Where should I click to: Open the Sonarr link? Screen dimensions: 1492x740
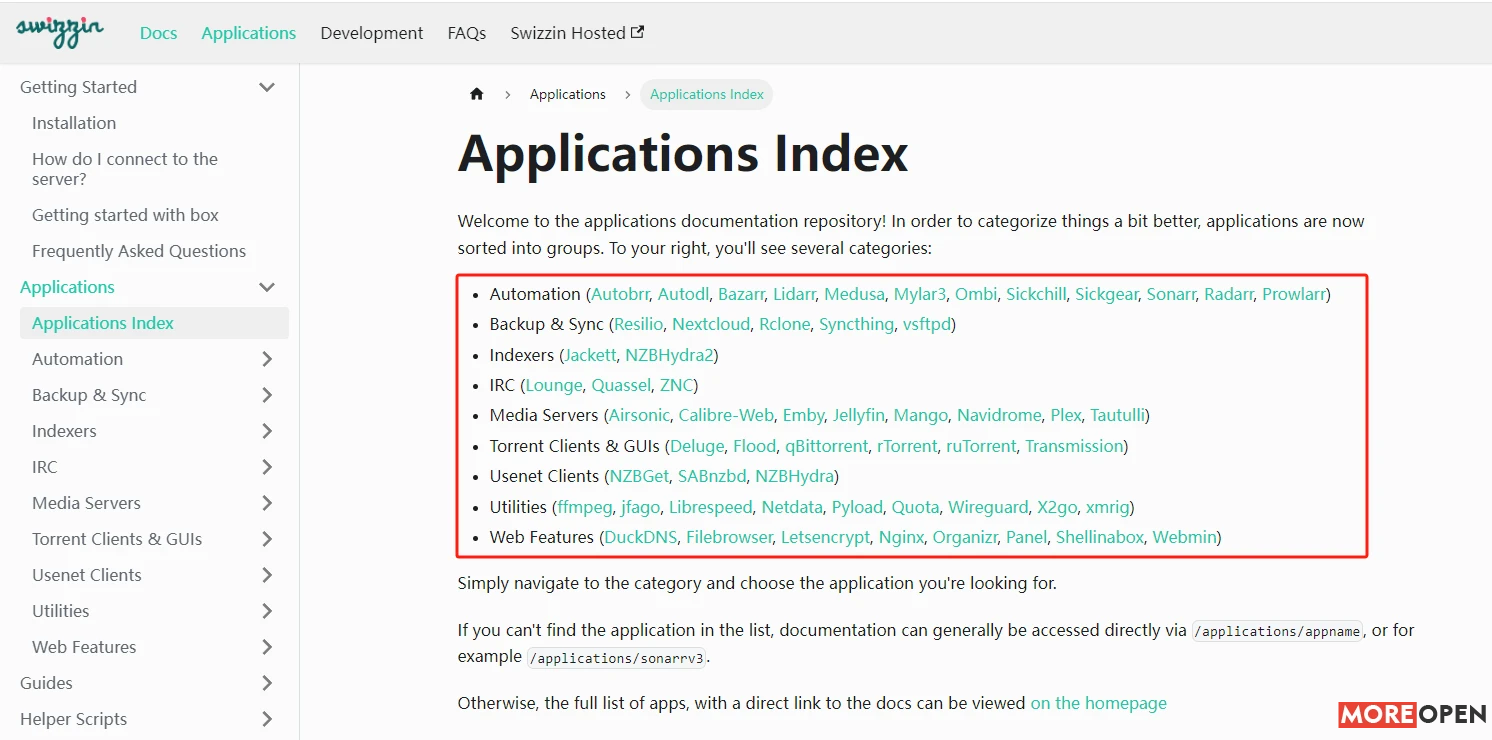(x=1171, y=294)
